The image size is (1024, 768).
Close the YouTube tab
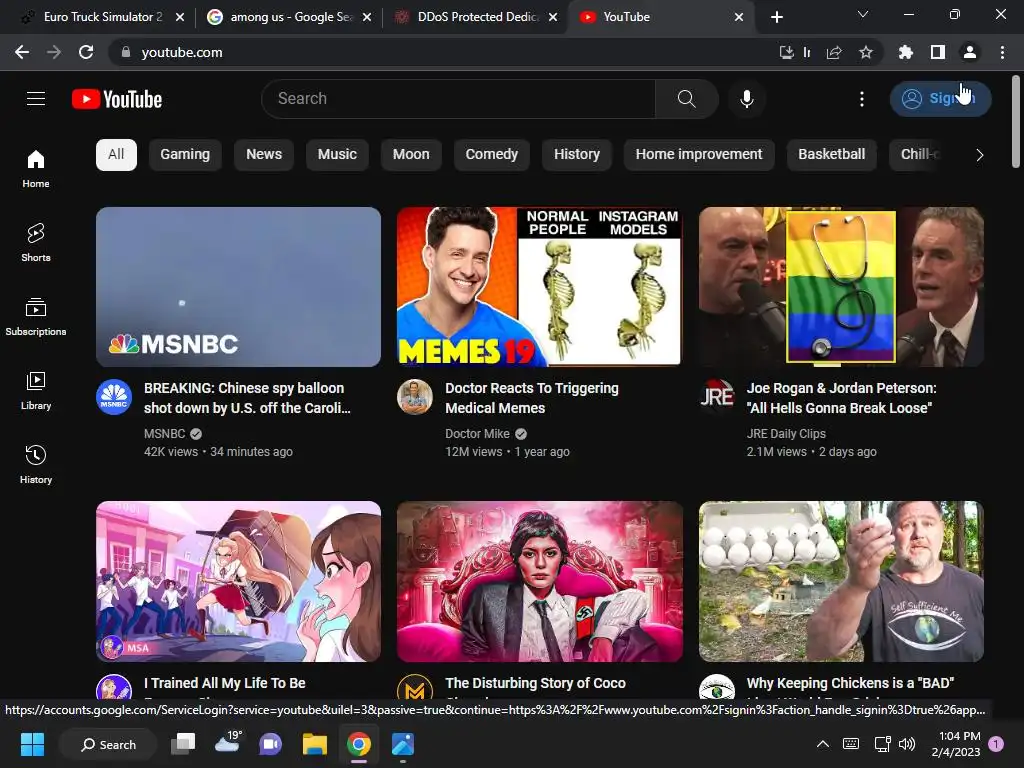coord(739,17)
